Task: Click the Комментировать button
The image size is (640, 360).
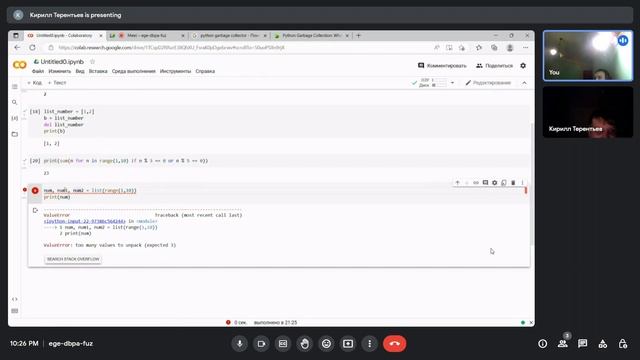Action: click(x=442, y=65)
